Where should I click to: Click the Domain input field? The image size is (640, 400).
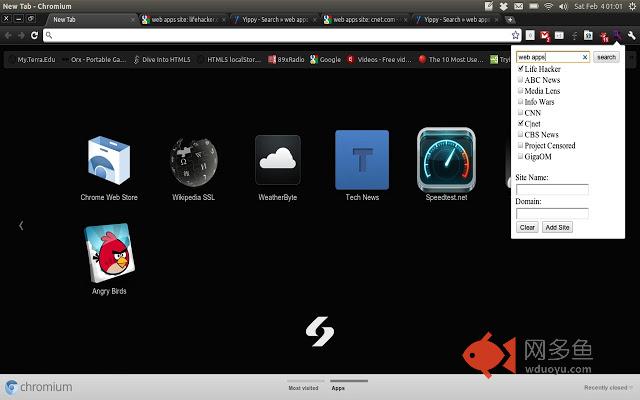552,213
